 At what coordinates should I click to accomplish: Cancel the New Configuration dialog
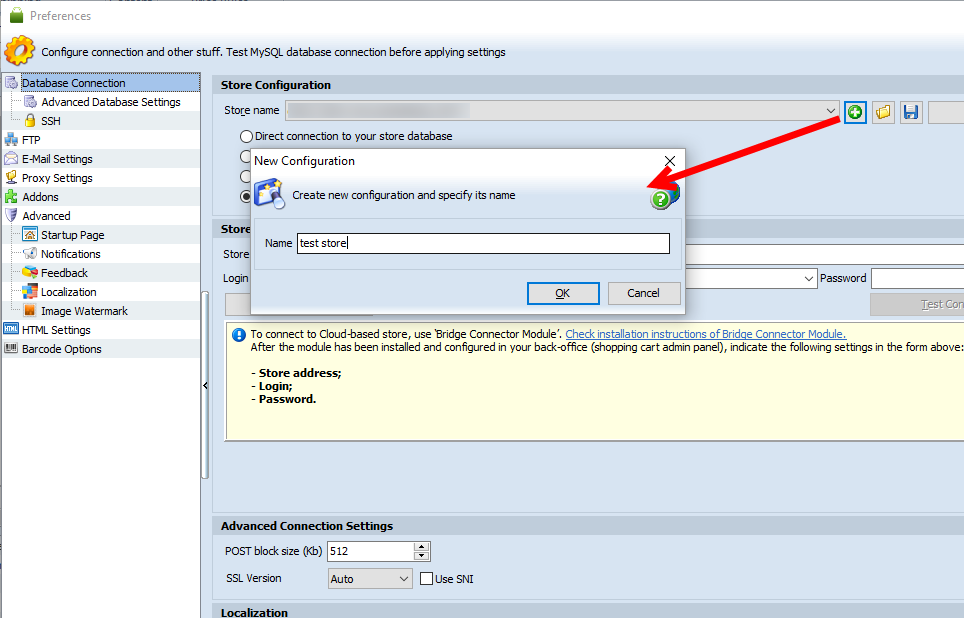[x=643, y=293]
